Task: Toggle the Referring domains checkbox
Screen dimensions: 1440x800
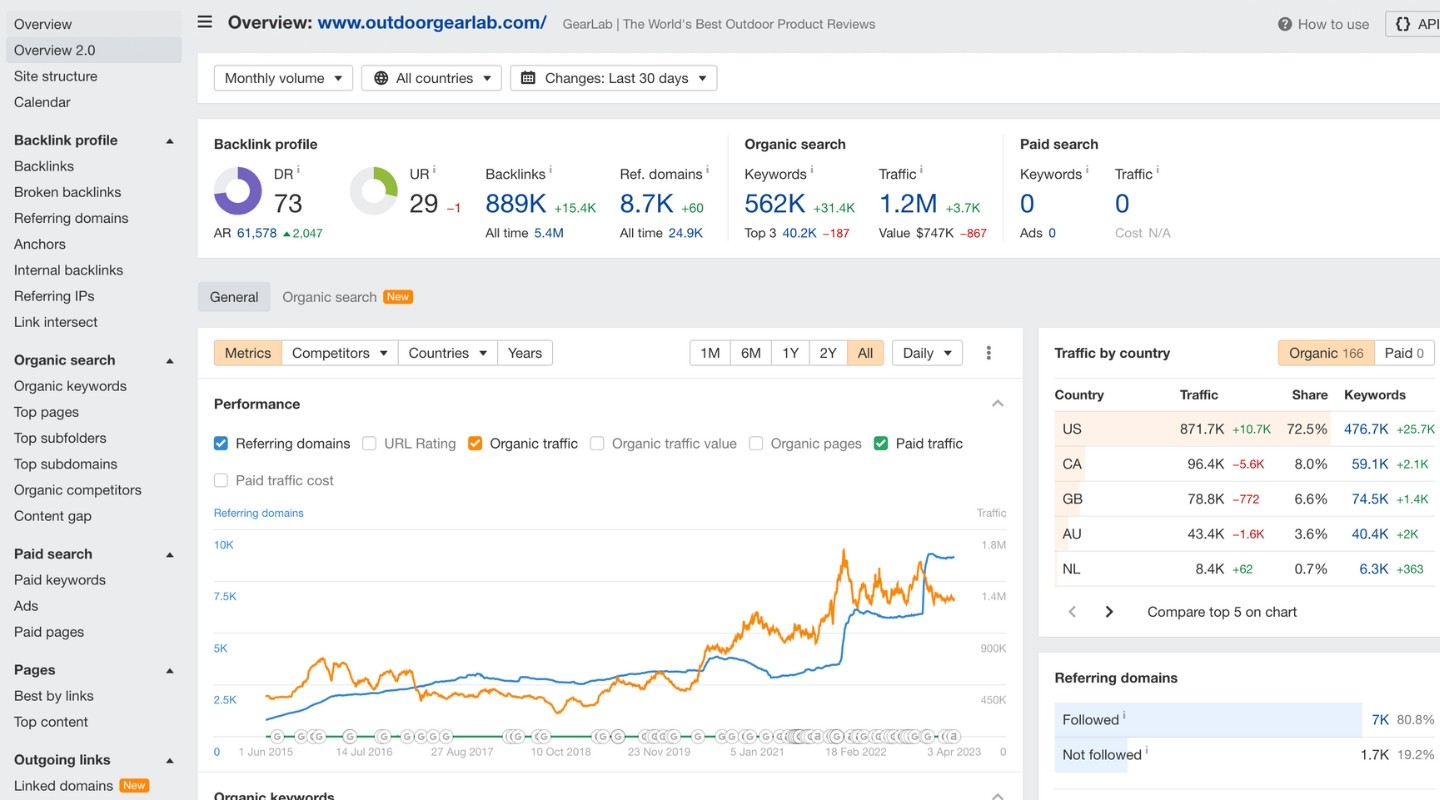Action: (221, 443)
